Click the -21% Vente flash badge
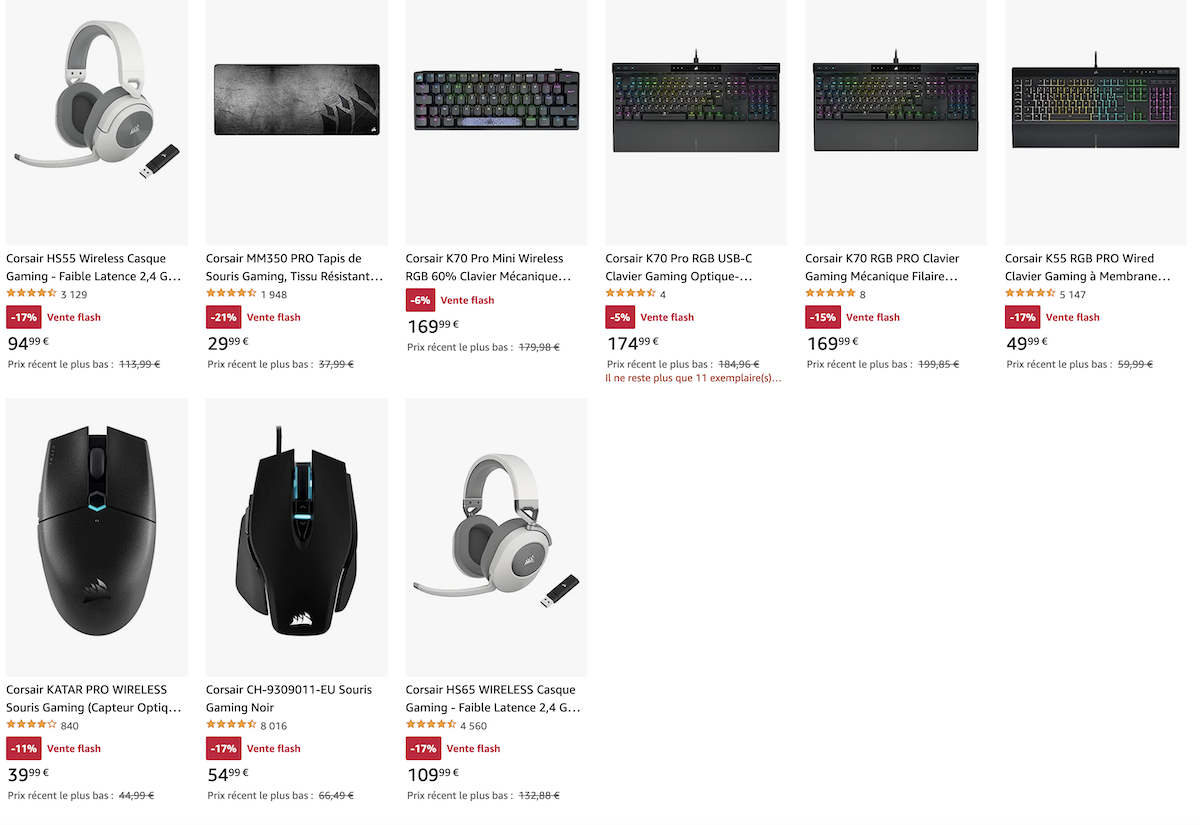 tap(224, 317)
